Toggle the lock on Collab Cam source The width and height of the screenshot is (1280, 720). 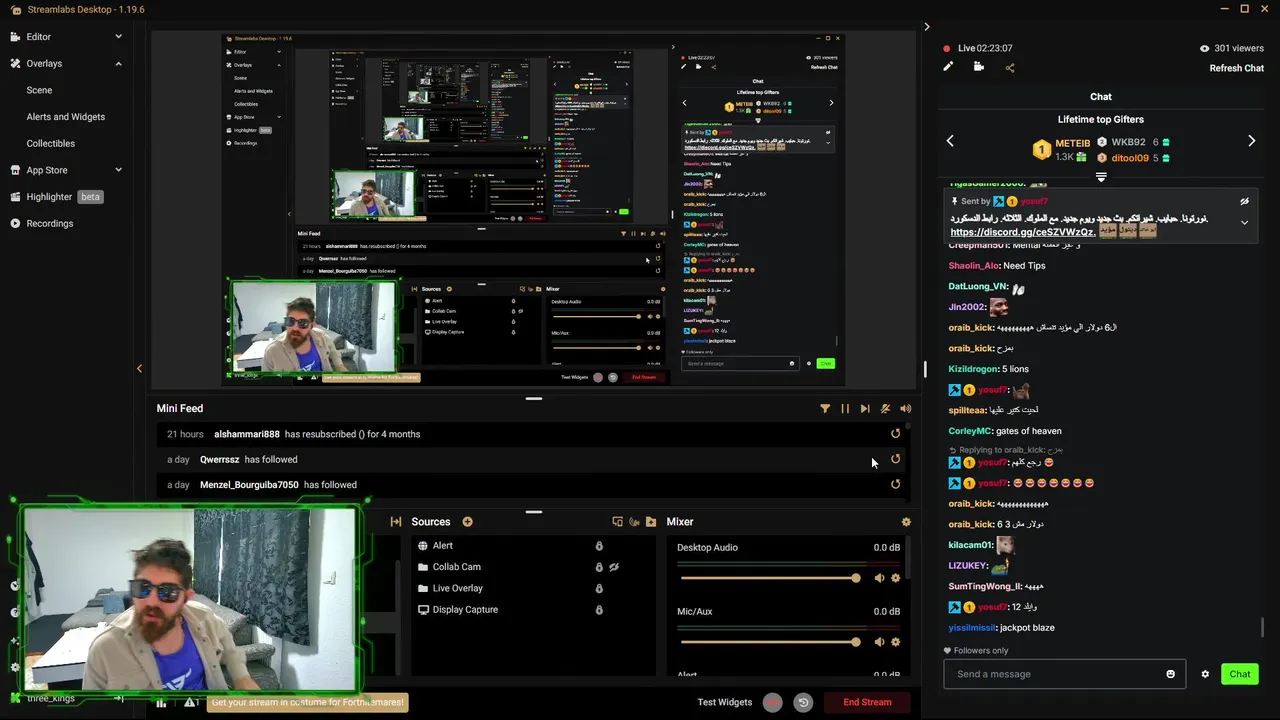[599, 567]
